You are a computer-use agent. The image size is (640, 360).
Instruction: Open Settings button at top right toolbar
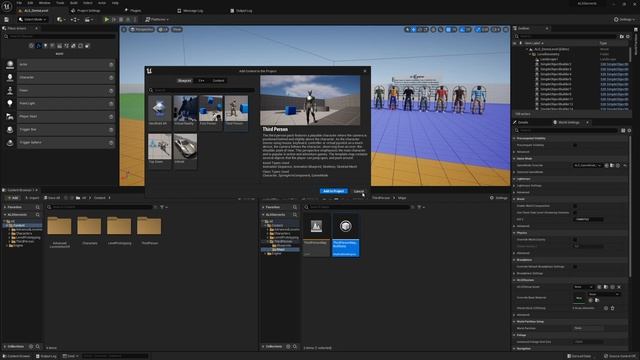623,19
